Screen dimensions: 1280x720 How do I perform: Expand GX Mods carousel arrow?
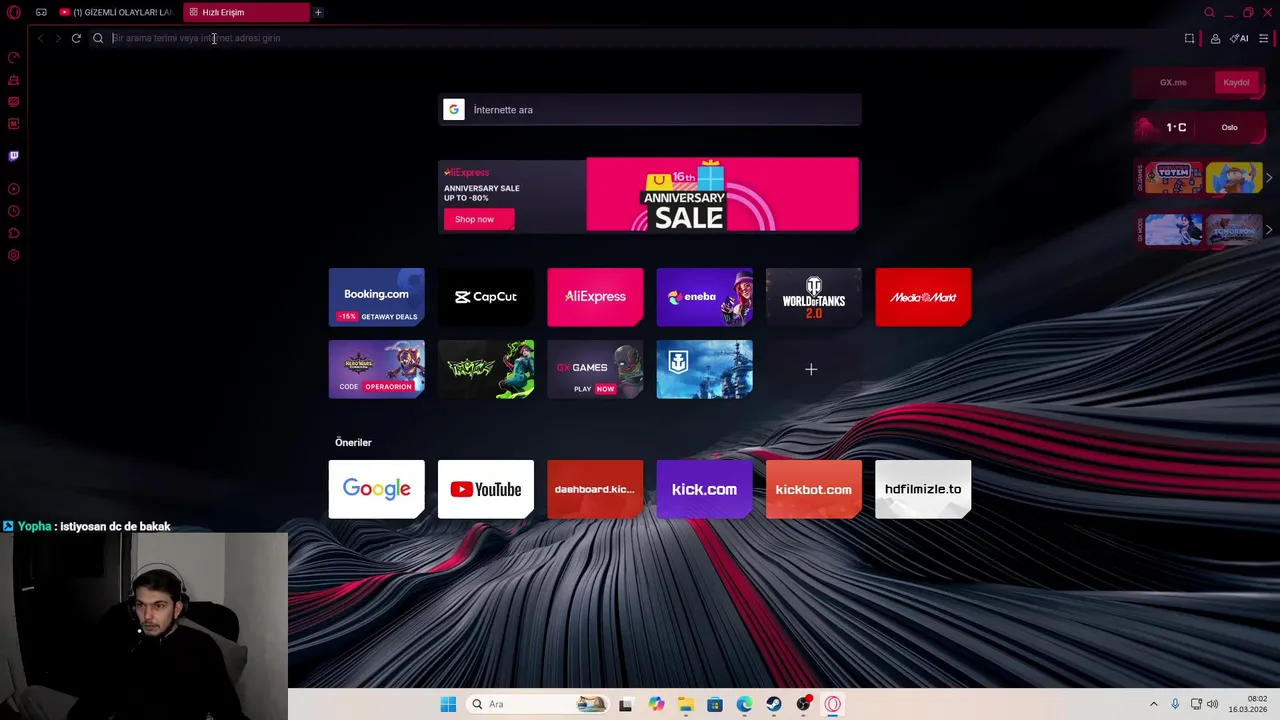click(x=1269, y=230)
